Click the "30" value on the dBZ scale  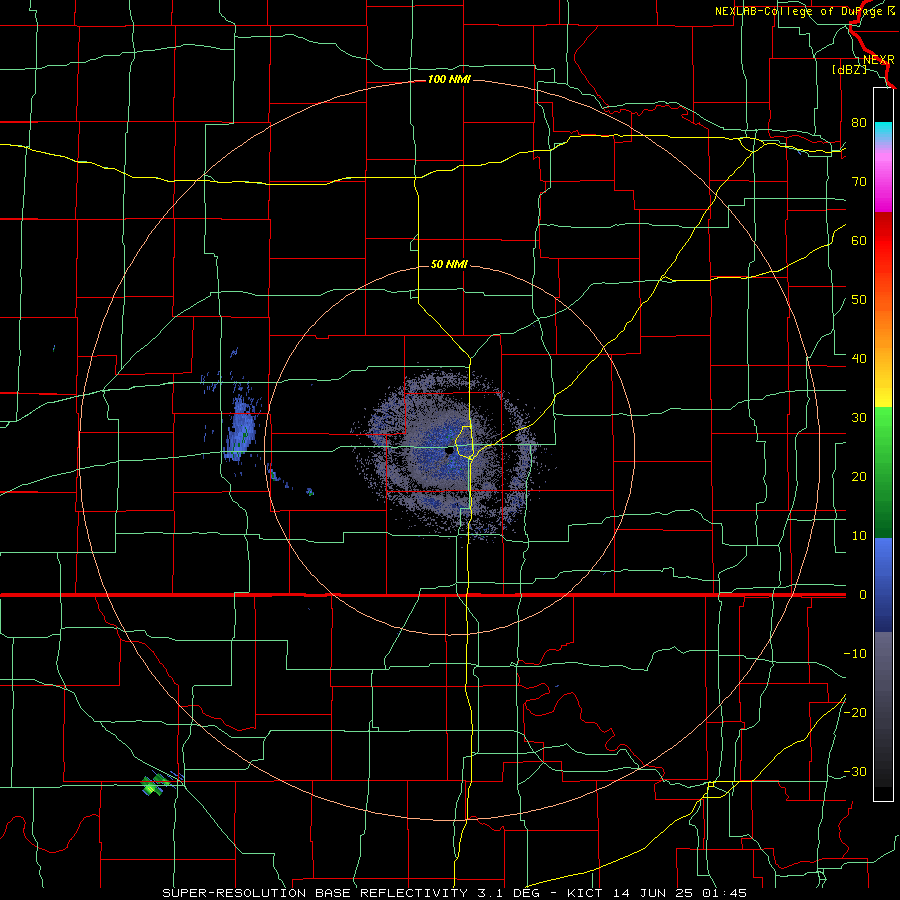[x=859, y=417]
